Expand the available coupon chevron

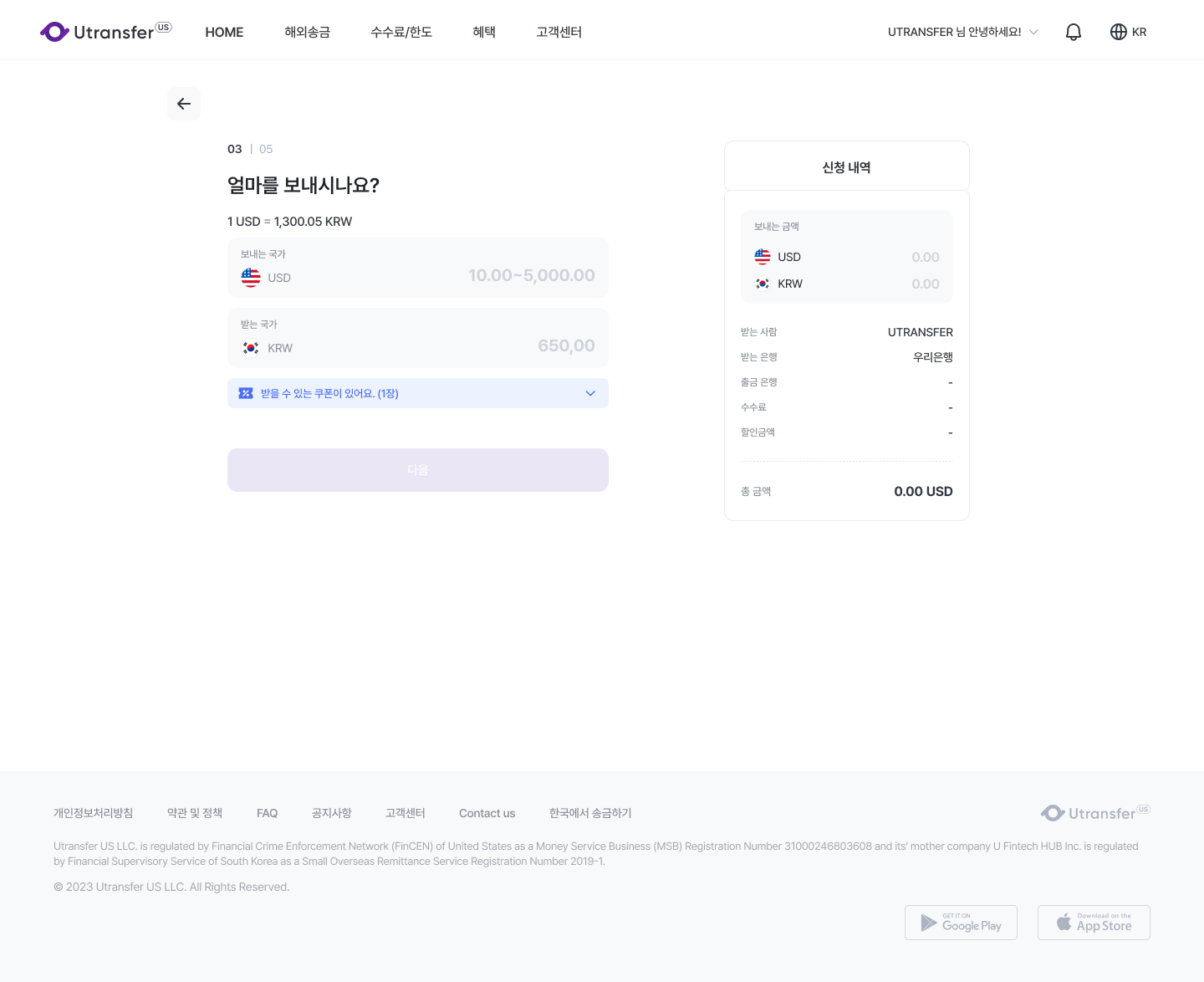coord(590,393)
